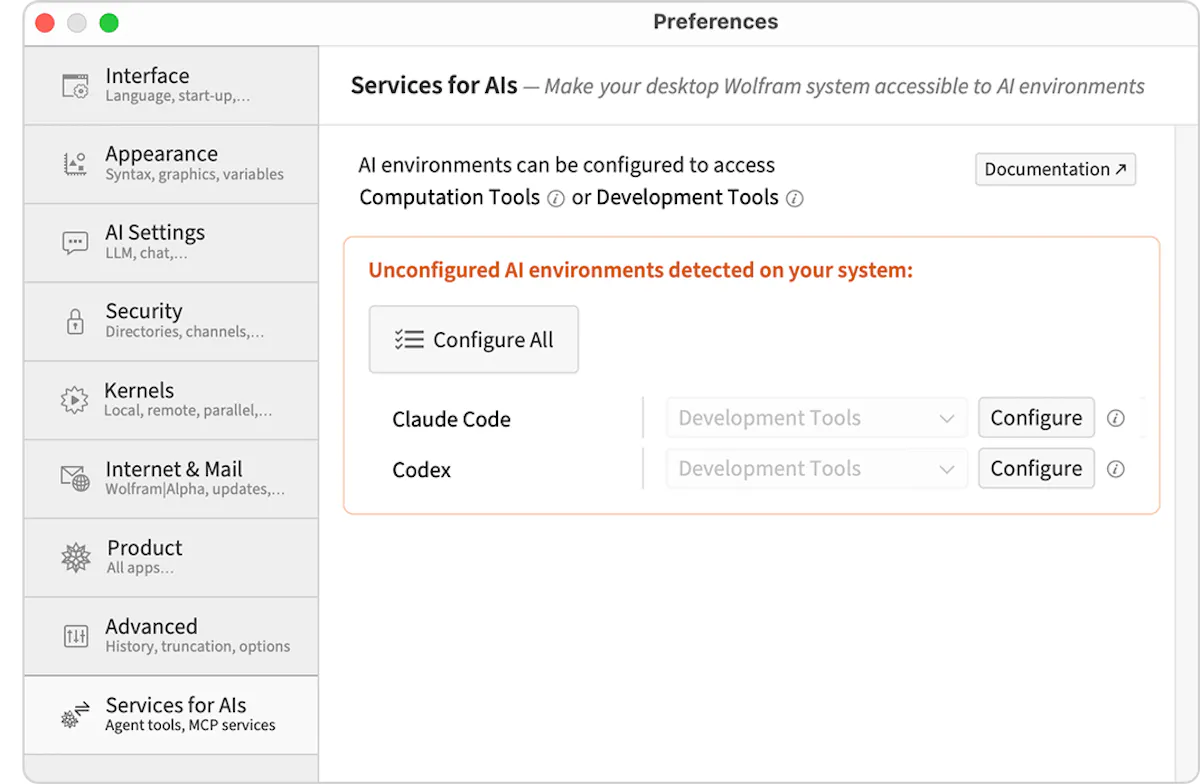Select the Kernels tab
The image size is (1200, 784).
pyautogui.click(x=171, y=400)
